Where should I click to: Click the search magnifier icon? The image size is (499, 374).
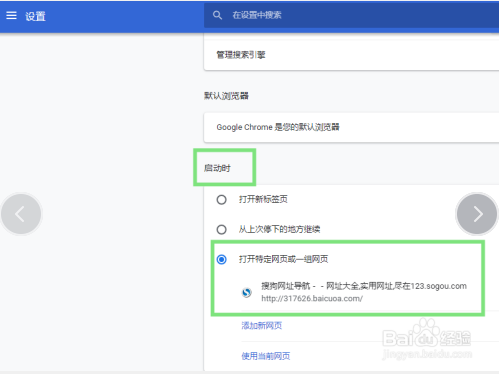(217, 15)
